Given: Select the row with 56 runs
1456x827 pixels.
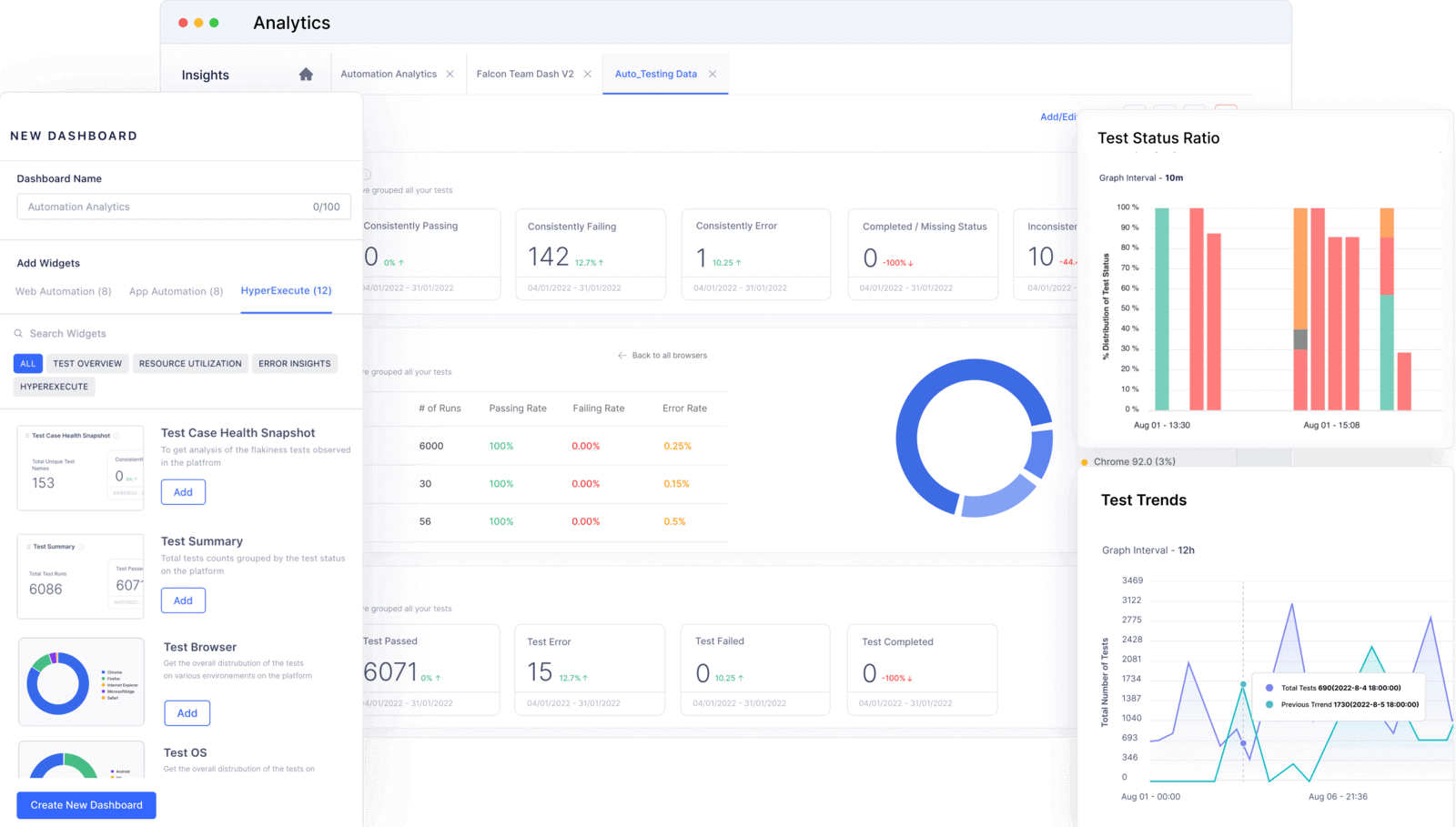Looking at the screenshot, I should click(546, 522).
